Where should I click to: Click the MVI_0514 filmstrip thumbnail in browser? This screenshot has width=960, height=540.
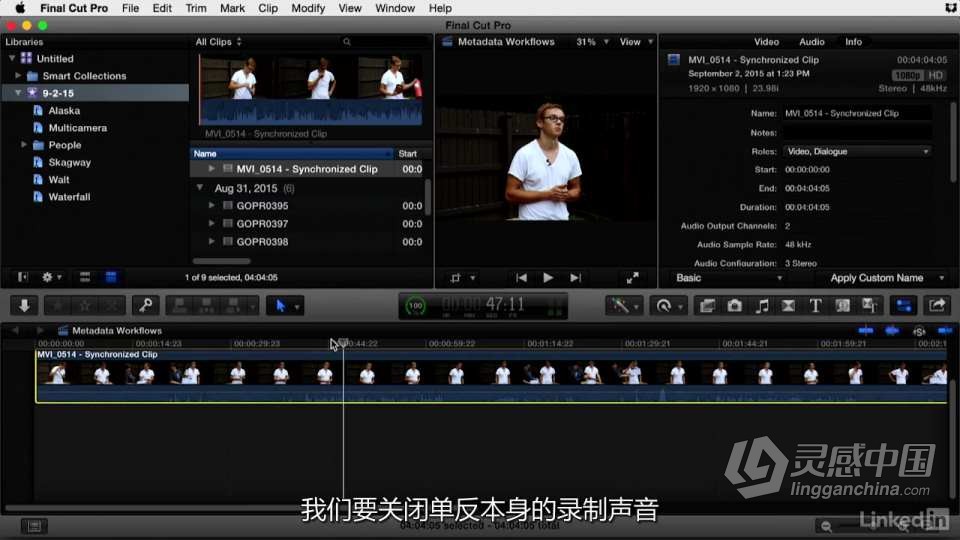(x=310, y=89)
